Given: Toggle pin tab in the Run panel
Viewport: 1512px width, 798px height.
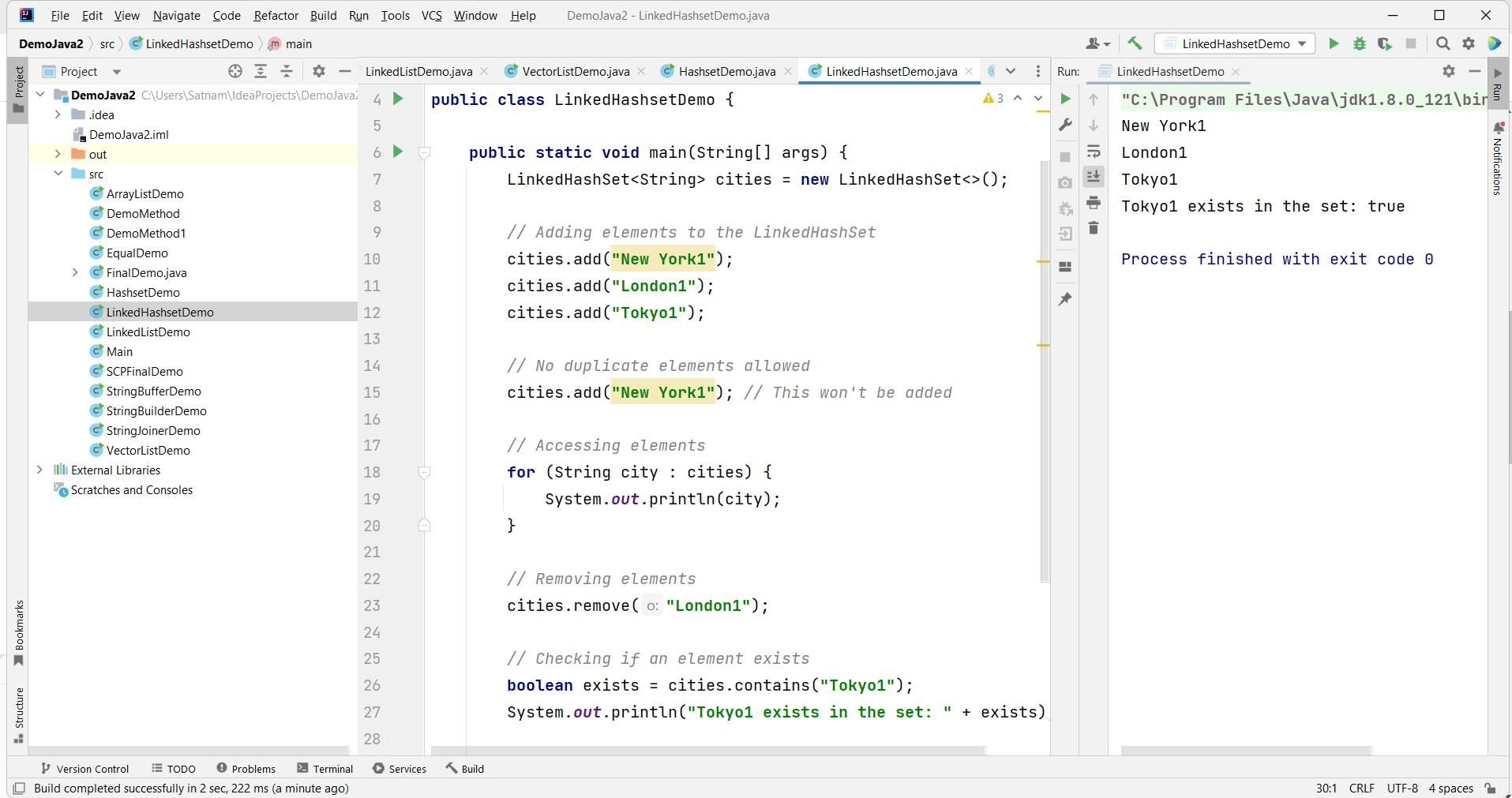Looking at the screenshot, I should (x=1065, y=299).
